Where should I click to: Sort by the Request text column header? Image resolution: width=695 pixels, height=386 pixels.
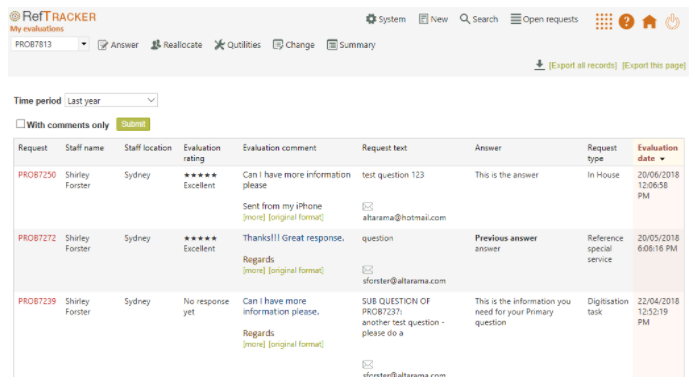click(384, 148)
